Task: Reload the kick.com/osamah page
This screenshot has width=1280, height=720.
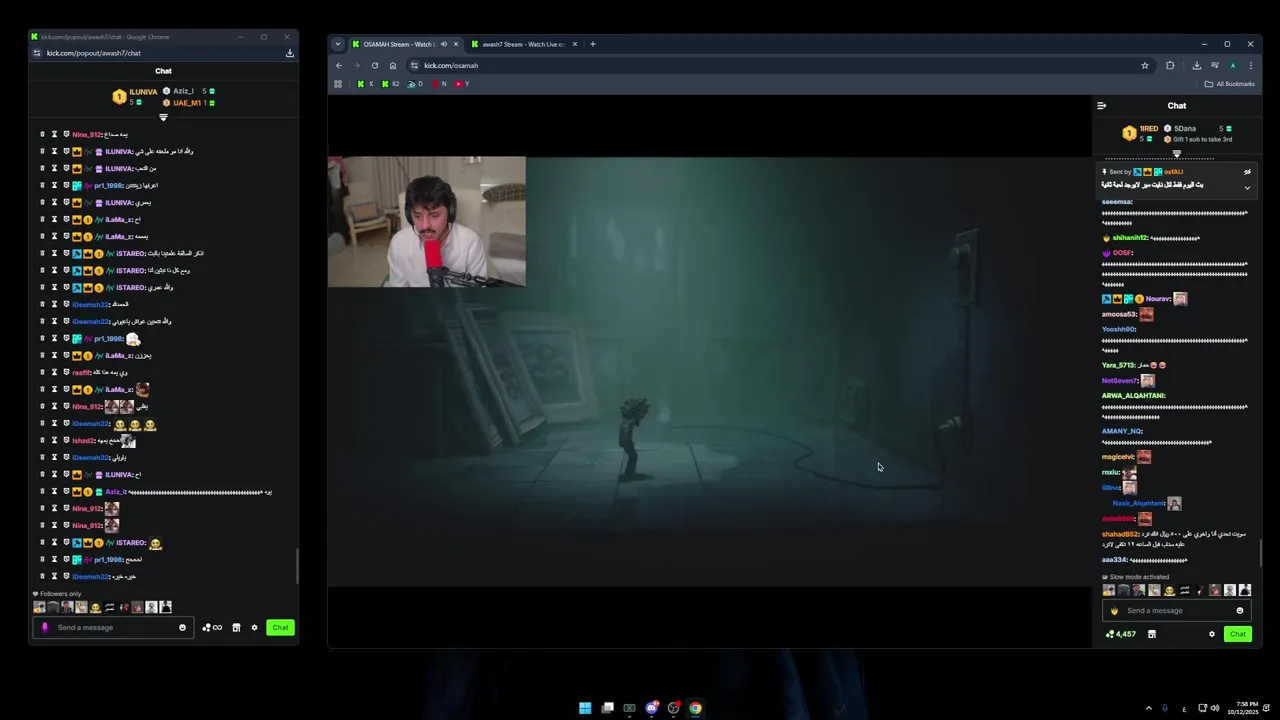Action: (375, 66)
